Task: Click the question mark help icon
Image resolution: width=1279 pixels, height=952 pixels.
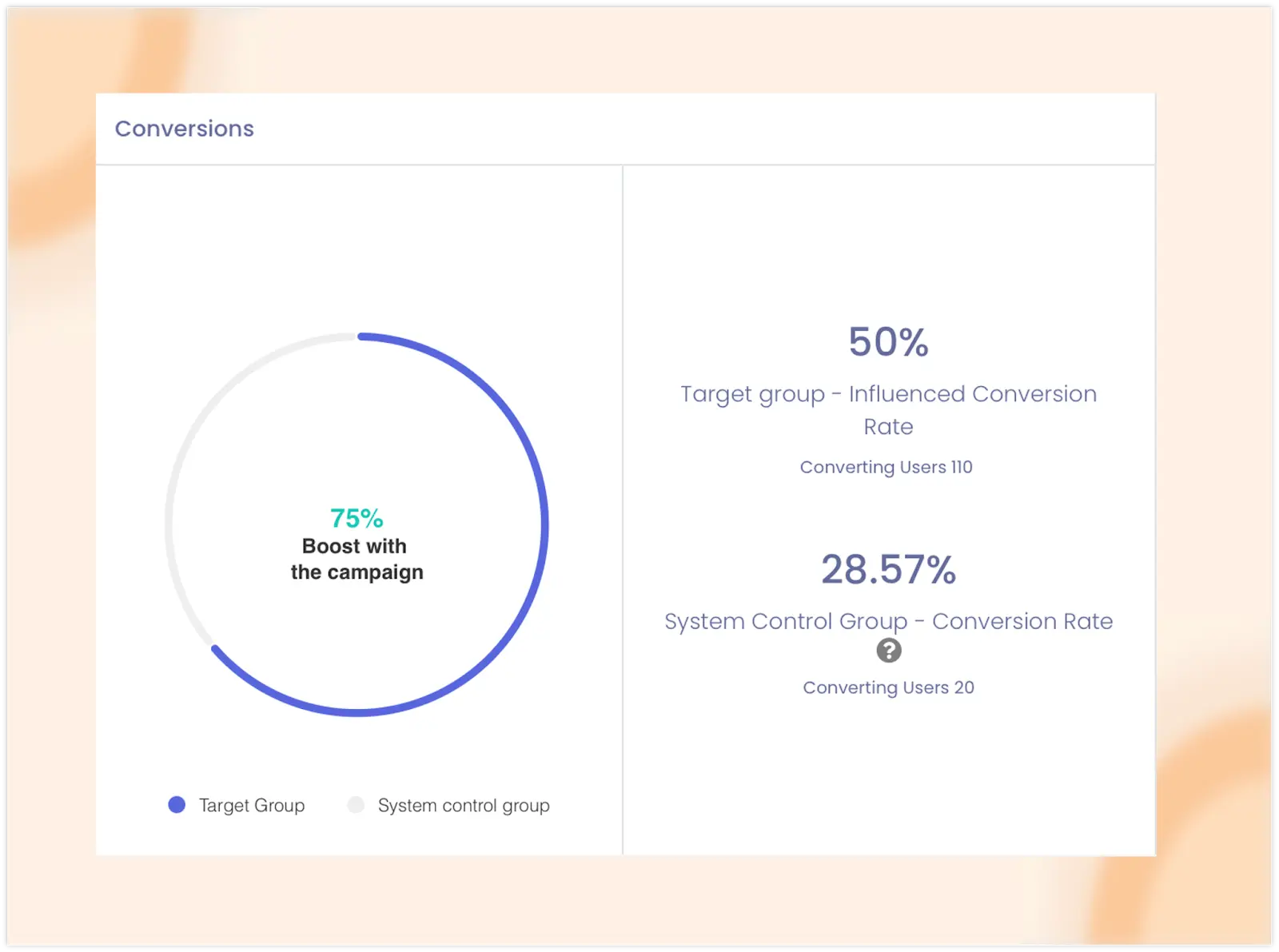Action: click(888, 651)
